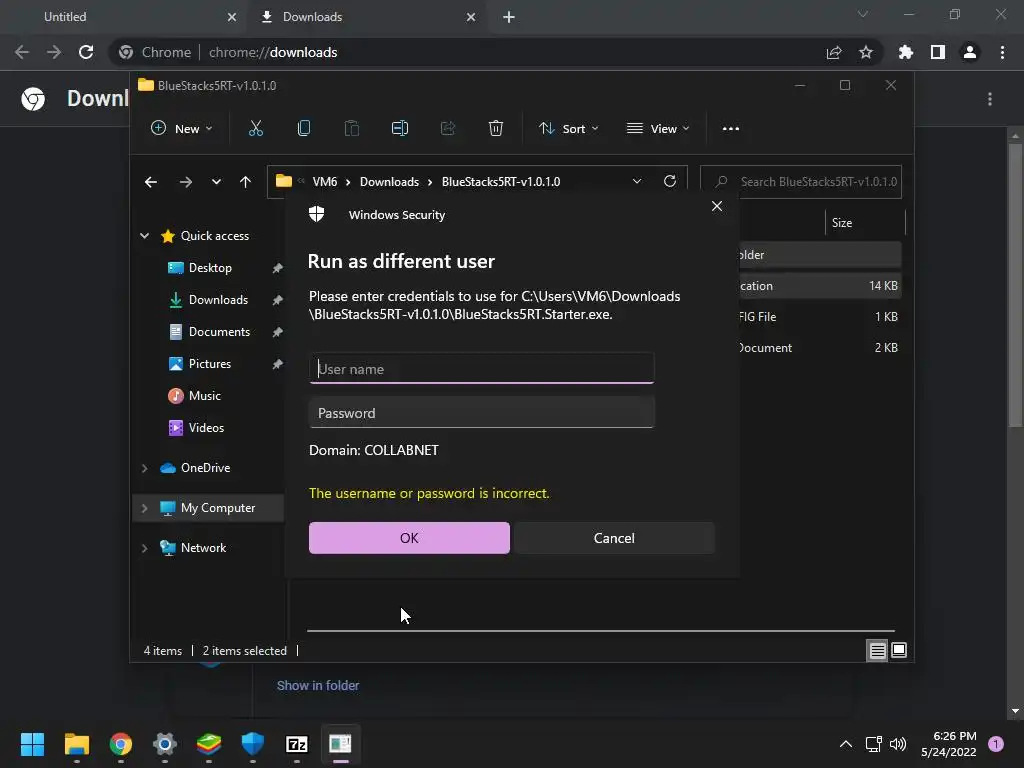Open recent locations chevron in Explorer

click(216, 182)
